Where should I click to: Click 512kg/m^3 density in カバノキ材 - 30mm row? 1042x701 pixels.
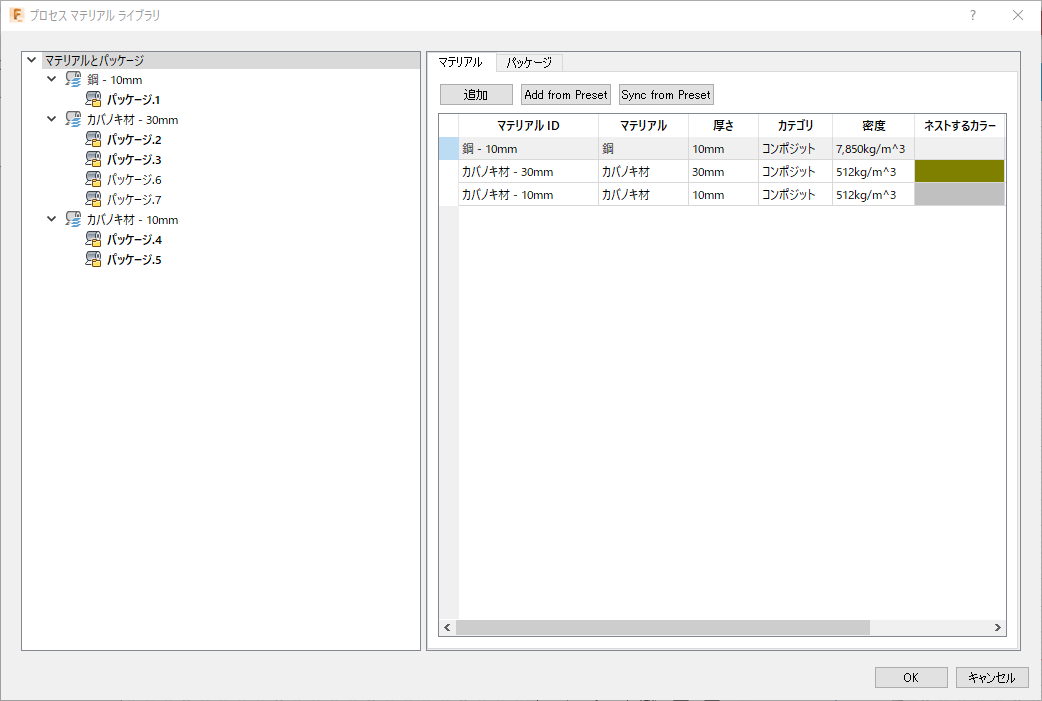pos(873,171)
